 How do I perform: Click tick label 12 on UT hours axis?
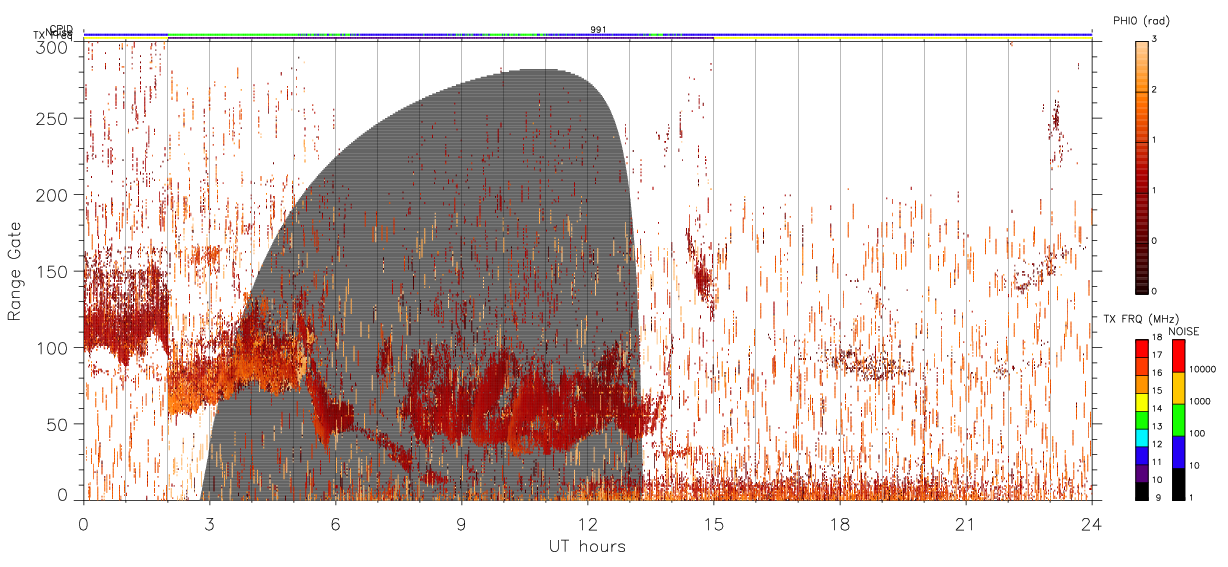[587, 524]
